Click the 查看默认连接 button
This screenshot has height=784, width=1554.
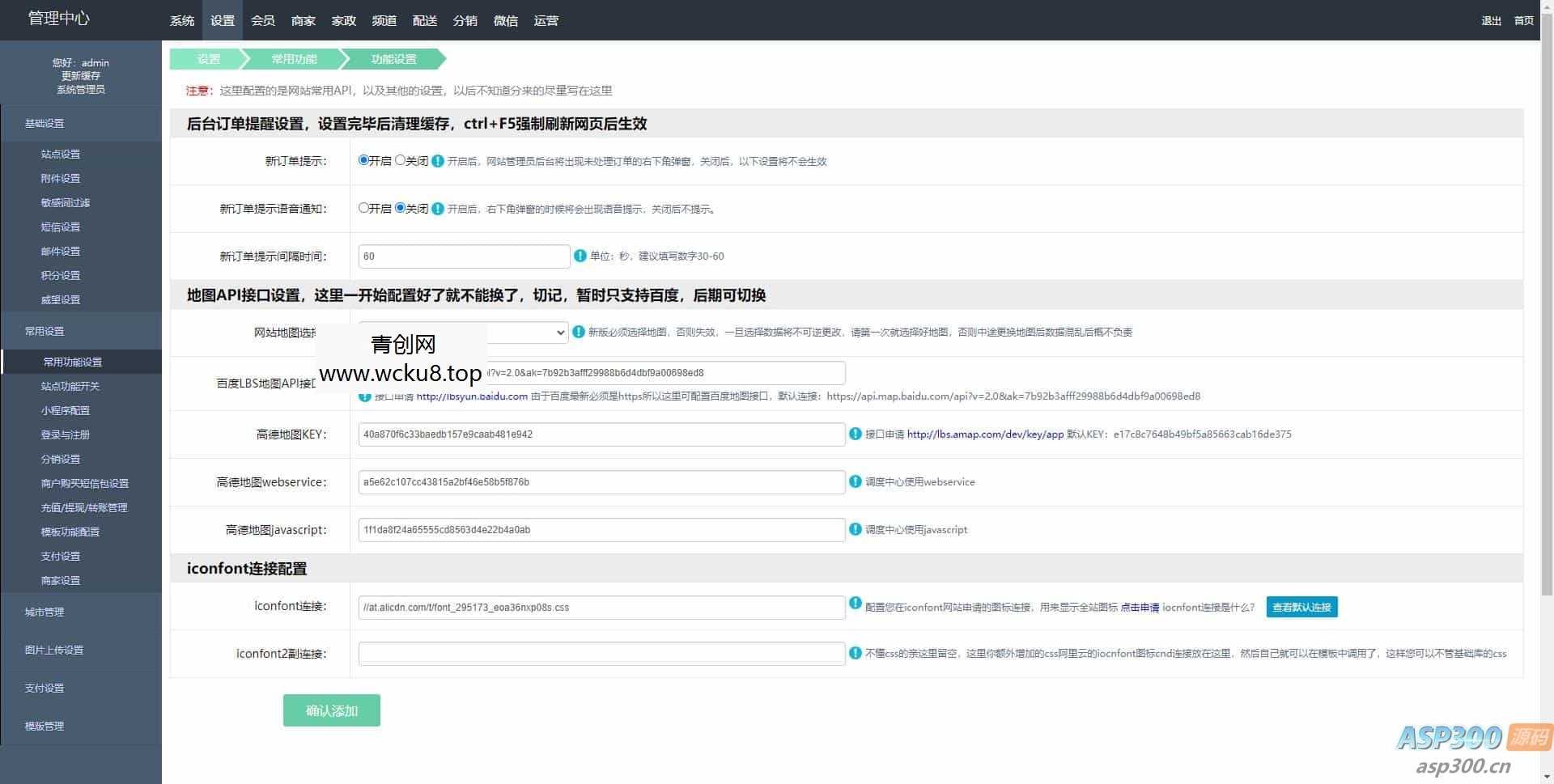click(x=1301, y=607)
